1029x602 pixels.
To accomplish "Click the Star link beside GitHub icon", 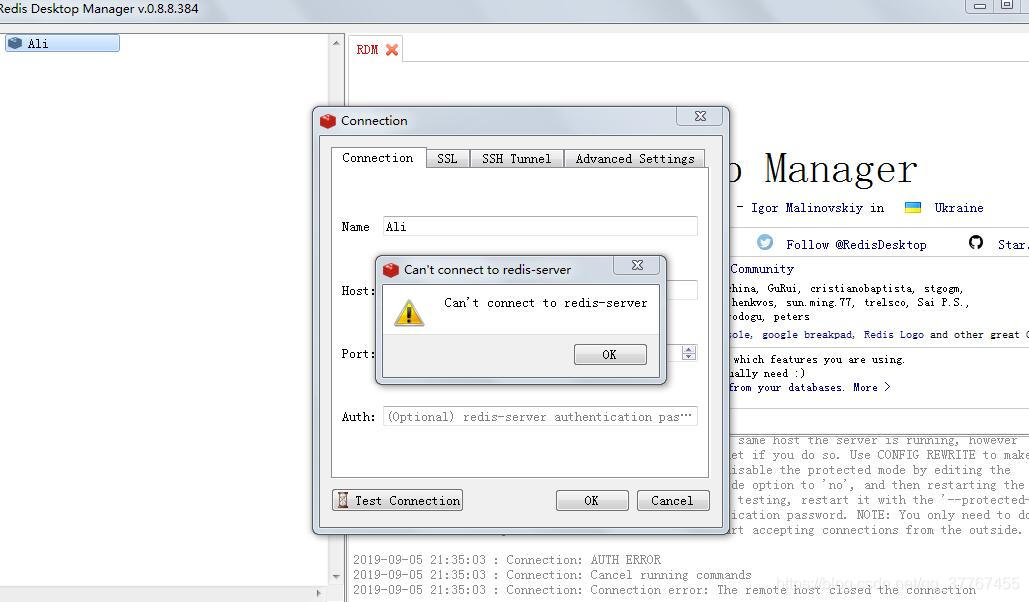I will 1013,245.
